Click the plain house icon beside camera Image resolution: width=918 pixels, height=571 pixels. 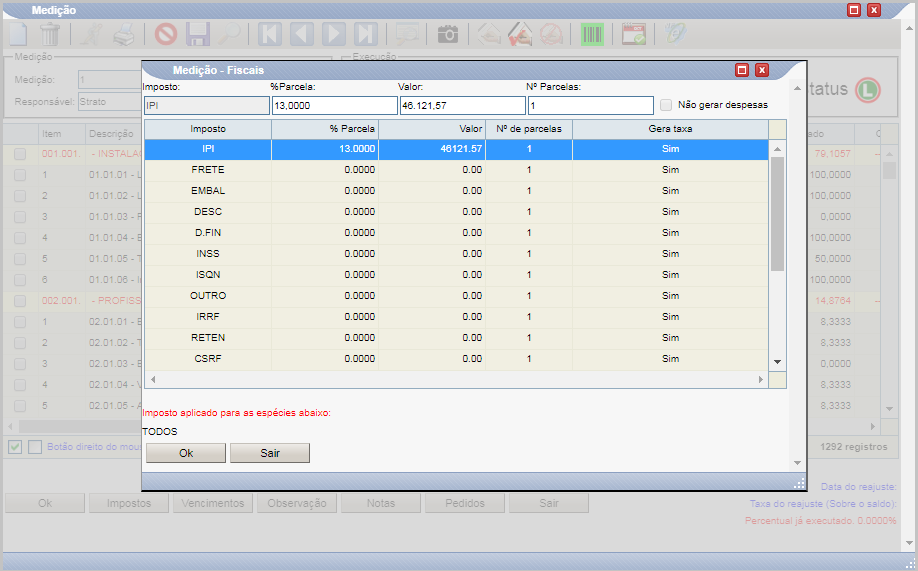click(x=489, y=34)
